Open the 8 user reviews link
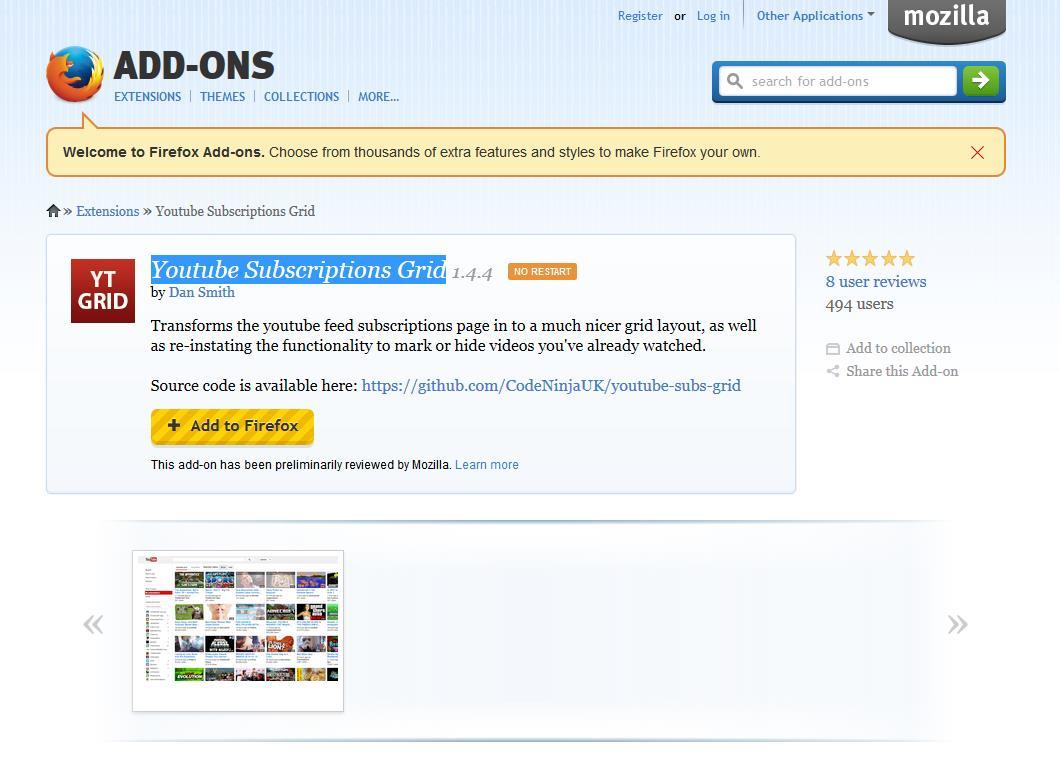Viewport: 1060px width, 760px height. [875, 282]
